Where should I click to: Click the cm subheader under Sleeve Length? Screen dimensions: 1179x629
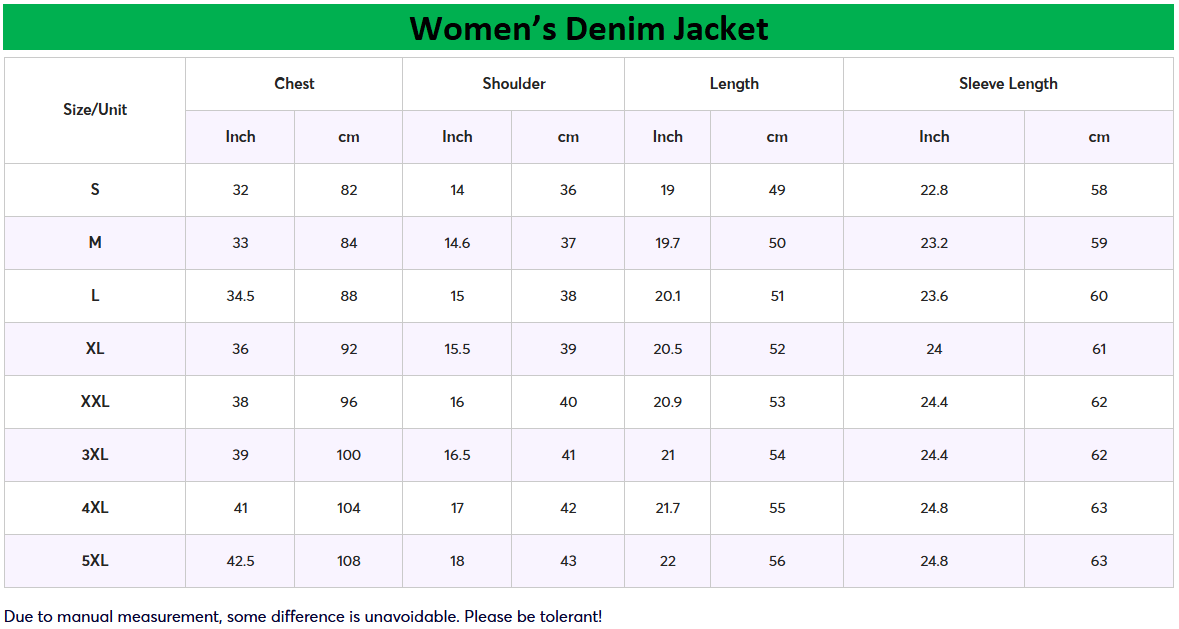click(1099, 137)
